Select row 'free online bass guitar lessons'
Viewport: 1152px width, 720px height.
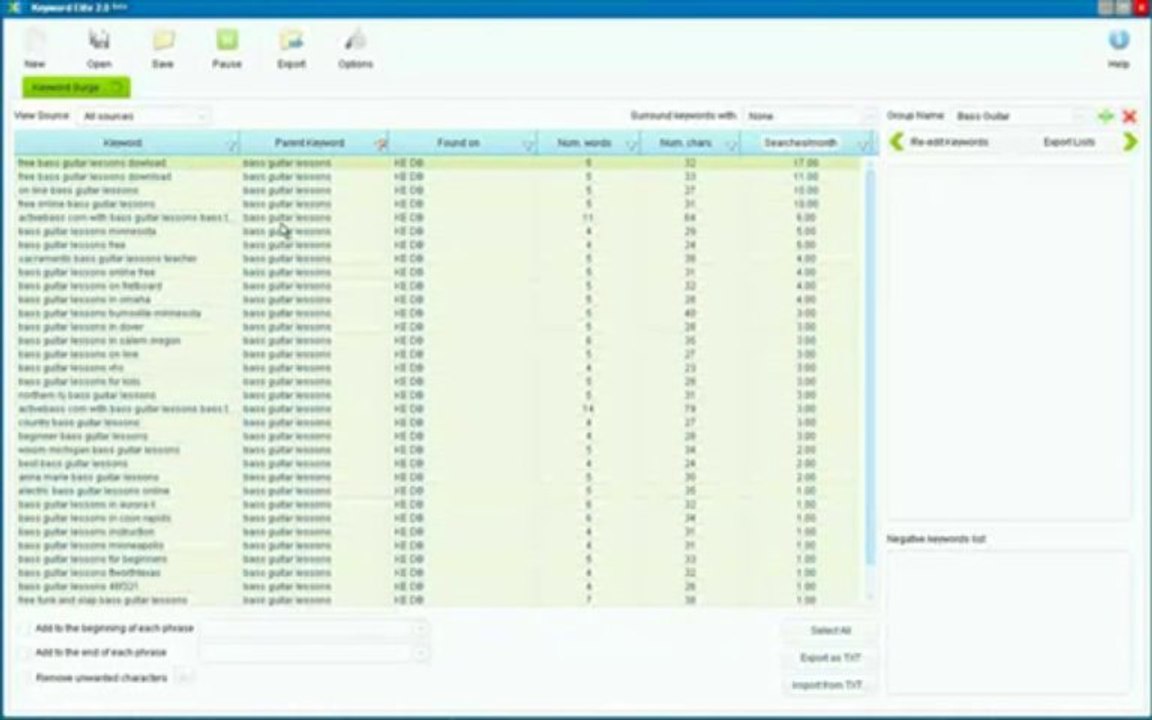438,204
